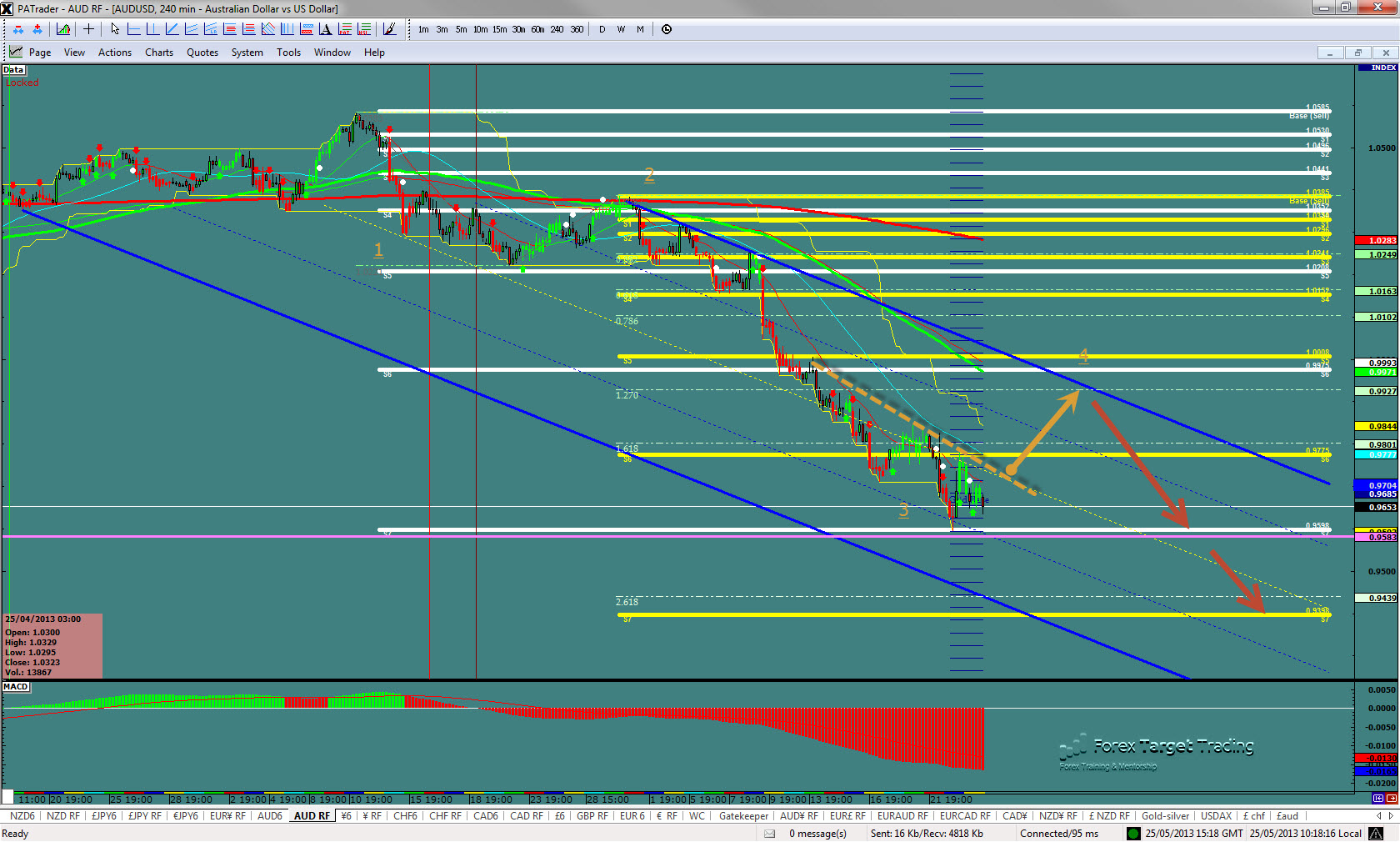Switch chart to 15m timeframe

pos(499,29)
